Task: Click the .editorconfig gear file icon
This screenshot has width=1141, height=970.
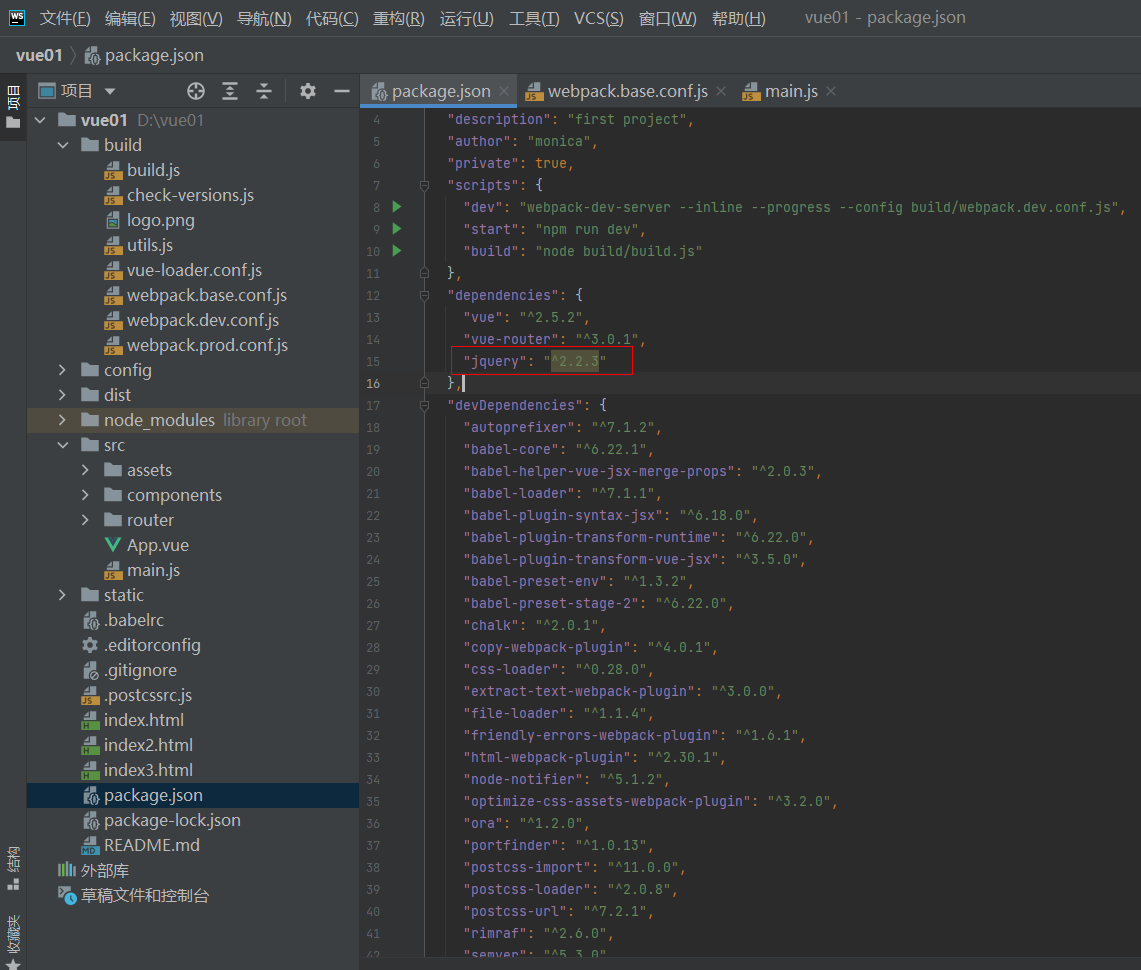Action: (x=90, y=645)
